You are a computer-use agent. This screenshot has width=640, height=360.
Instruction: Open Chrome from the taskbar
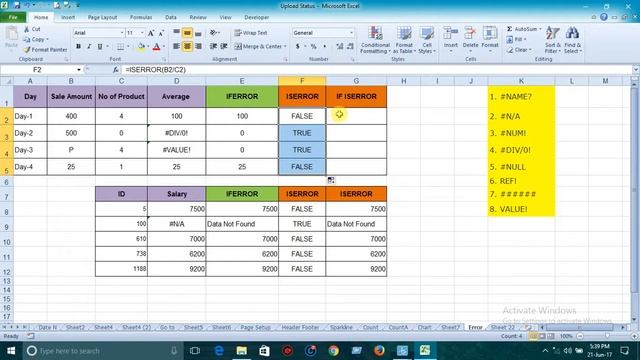[333, 351]
